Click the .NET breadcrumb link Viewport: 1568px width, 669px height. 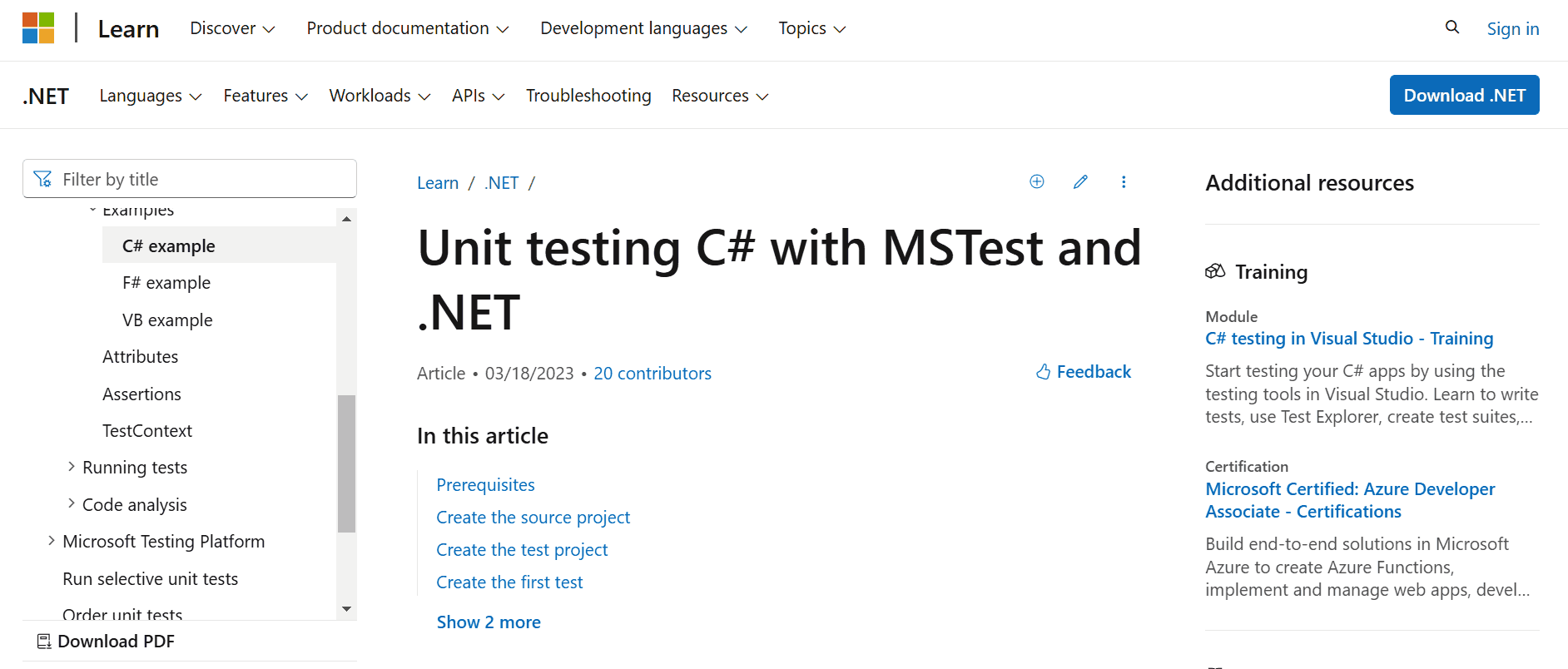pos(502,183)
